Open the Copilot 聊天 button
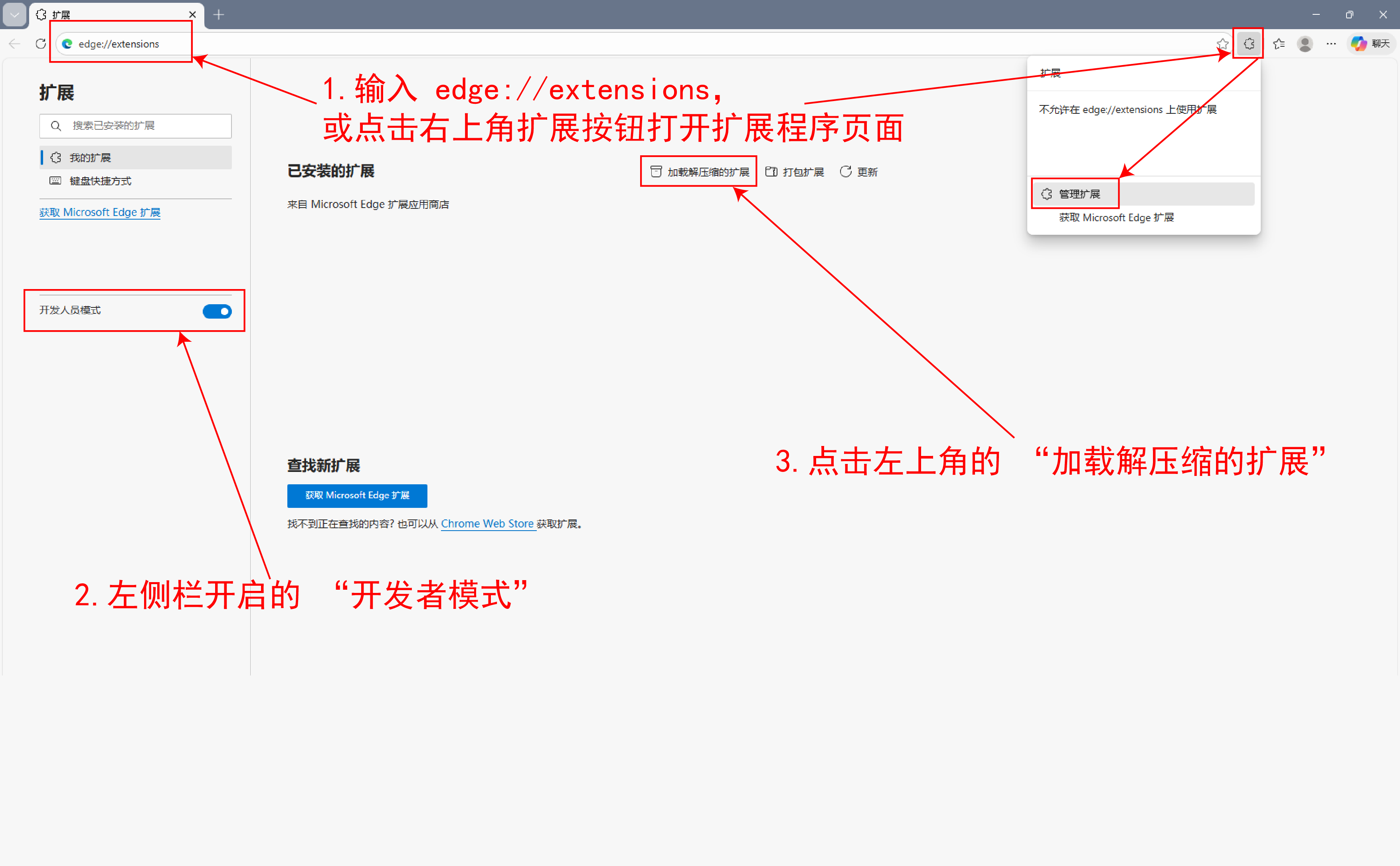This screenshot has height=866, width=1400. pos(1370,44)
